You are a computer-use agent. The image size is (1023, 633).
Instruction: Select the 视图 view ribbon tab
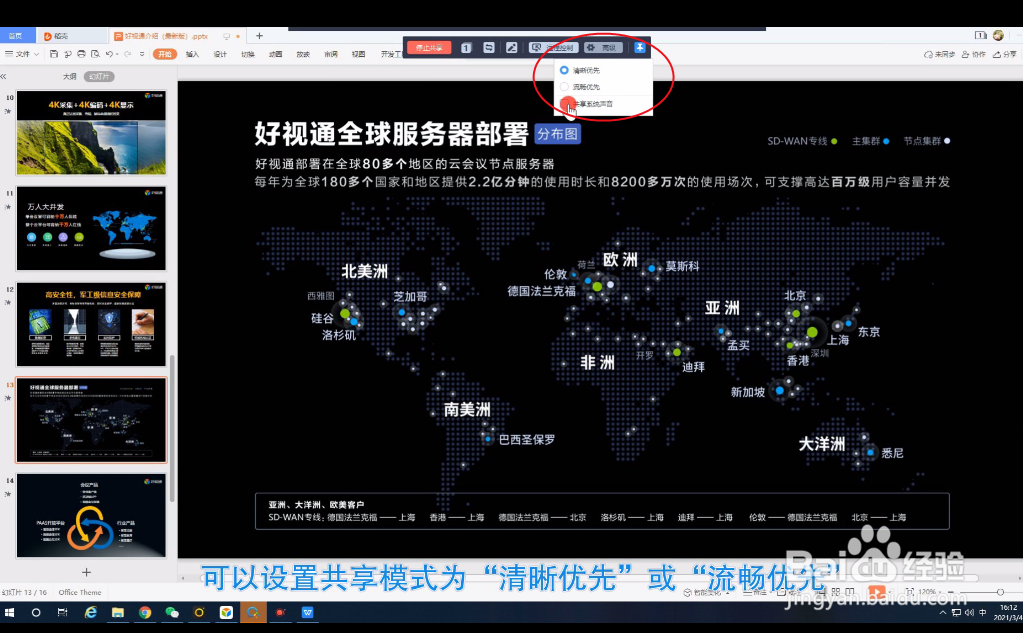pyautogui.click(x=358, y=54)
